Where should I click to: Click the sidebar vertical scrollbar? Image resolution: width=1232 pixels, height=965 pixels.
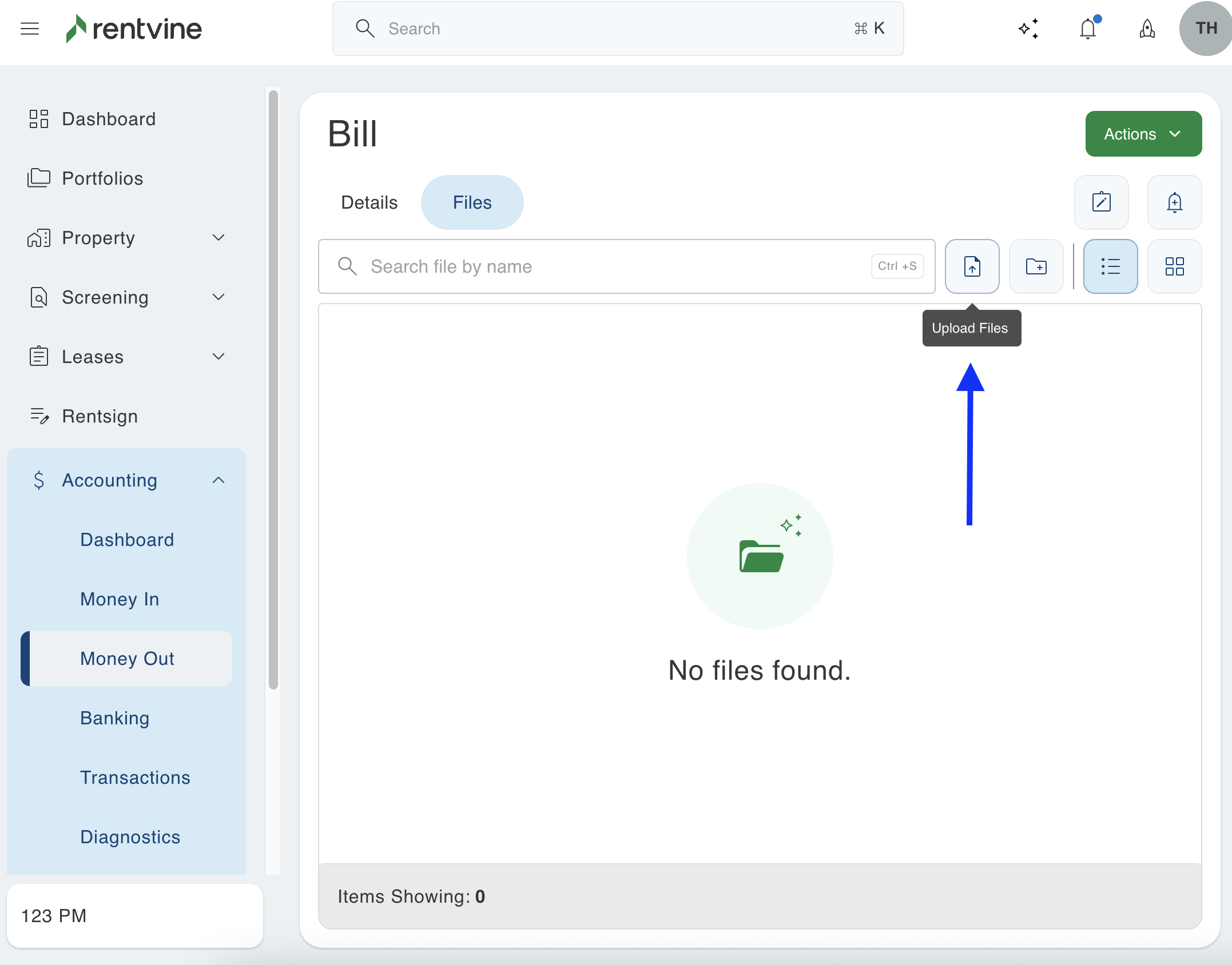pos(273,389)
